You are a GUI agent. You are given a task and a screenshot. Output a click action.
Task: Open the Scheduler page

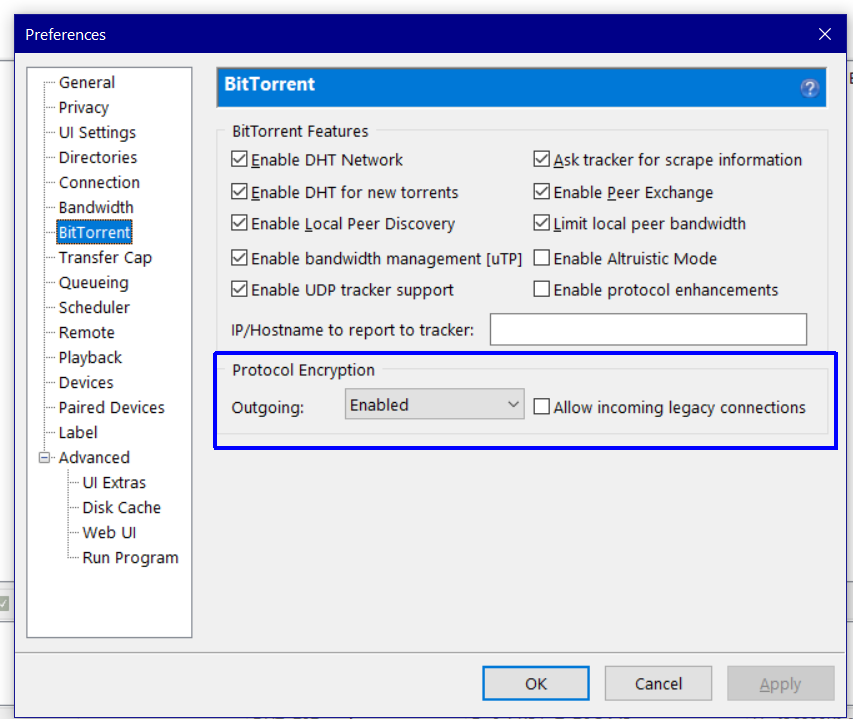pyautogui.click(x=94, y=308)
